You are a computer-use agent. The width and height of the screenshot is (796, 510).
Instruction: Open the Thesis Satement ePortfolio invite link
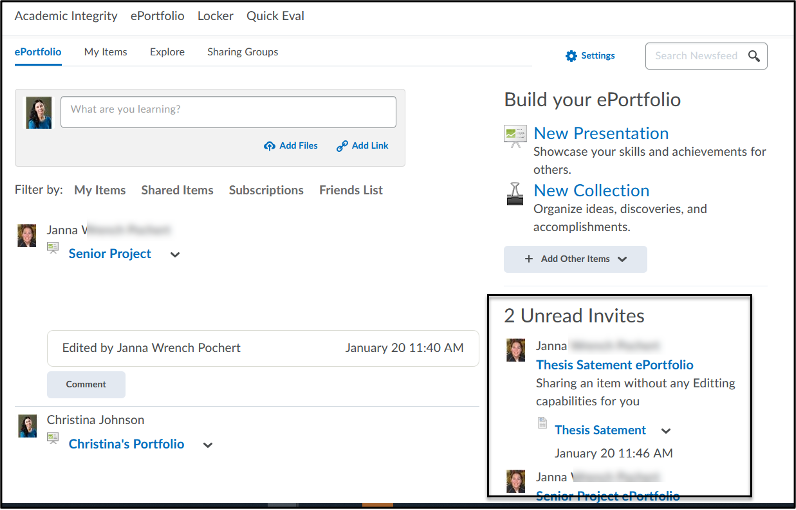[x=614, y=365]
